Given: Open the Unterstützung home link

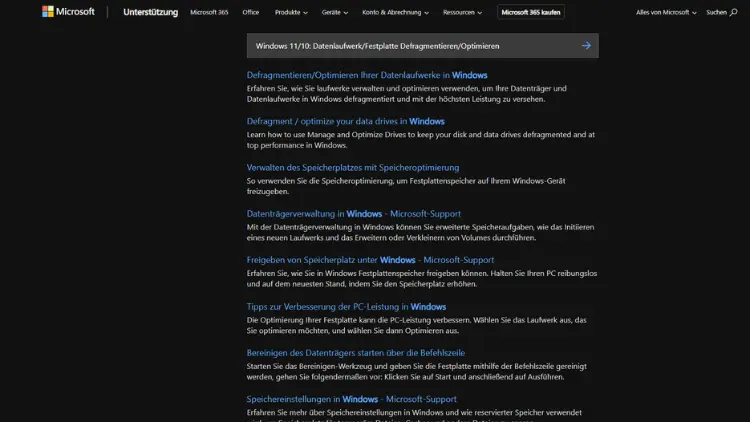Looking at the screenshot, I should pyautogui.click(x=150, y=12).
